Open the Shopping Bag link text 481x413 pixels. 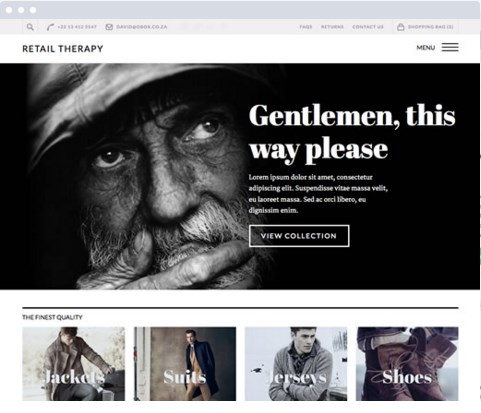[431, 27]
